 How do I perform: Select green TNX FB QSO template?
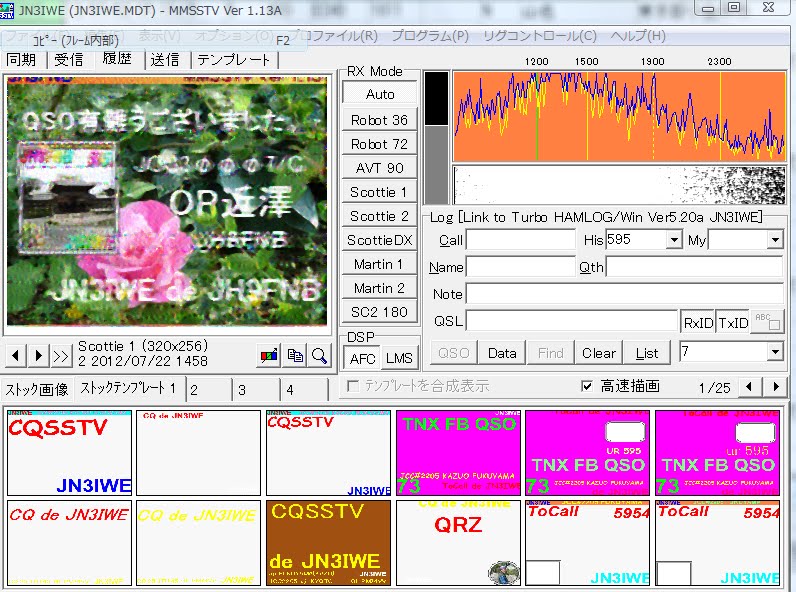458,453
